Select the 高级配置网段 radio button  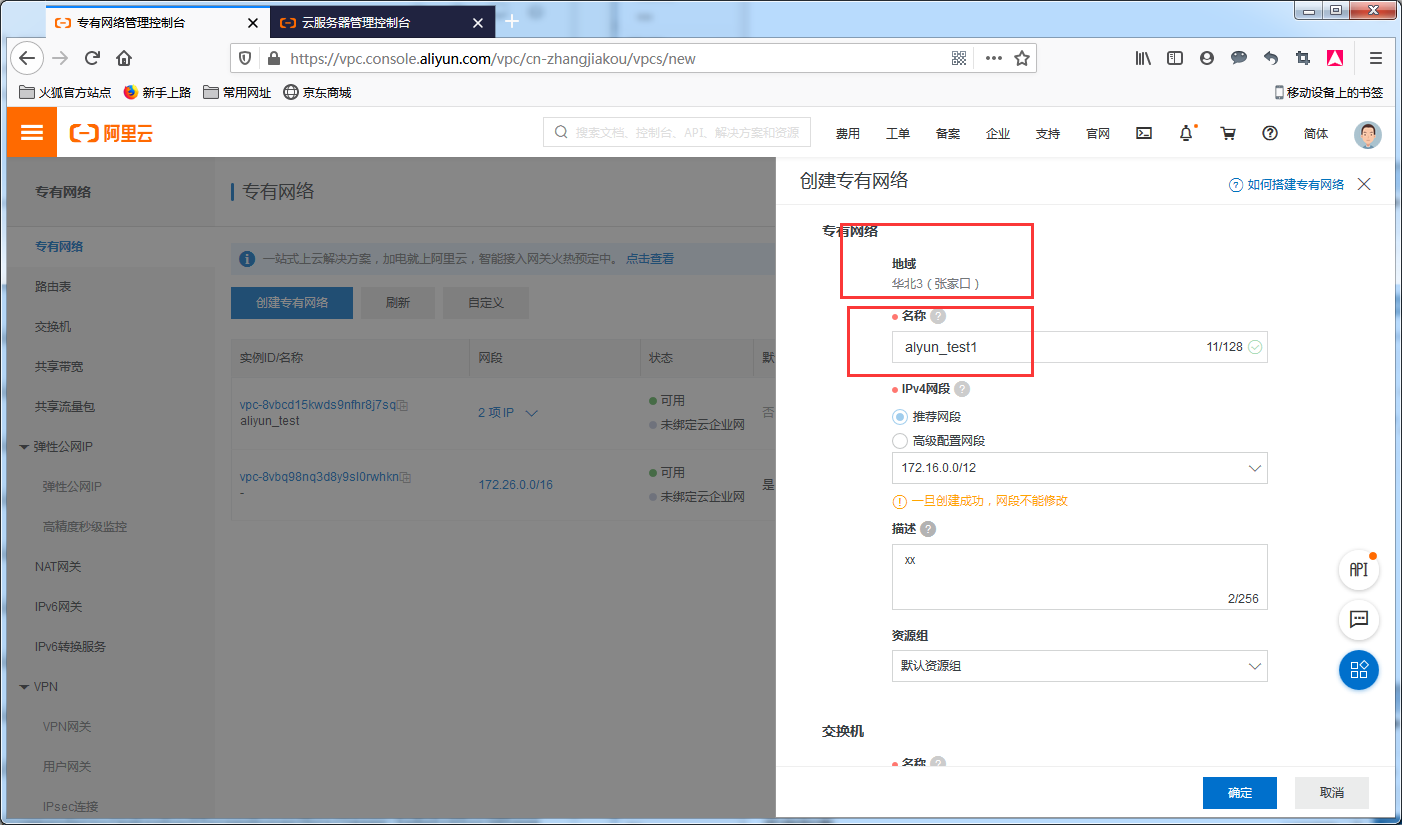(899, 440)
